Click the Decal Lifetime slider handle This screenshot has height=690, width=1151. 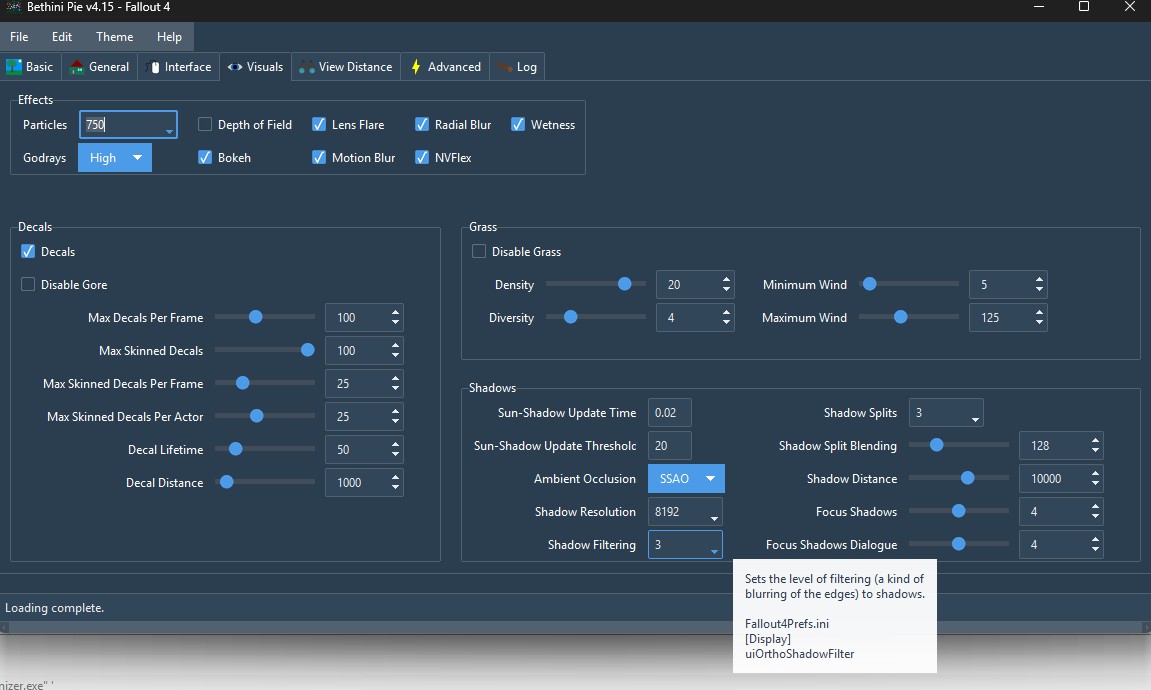[236, 448]
